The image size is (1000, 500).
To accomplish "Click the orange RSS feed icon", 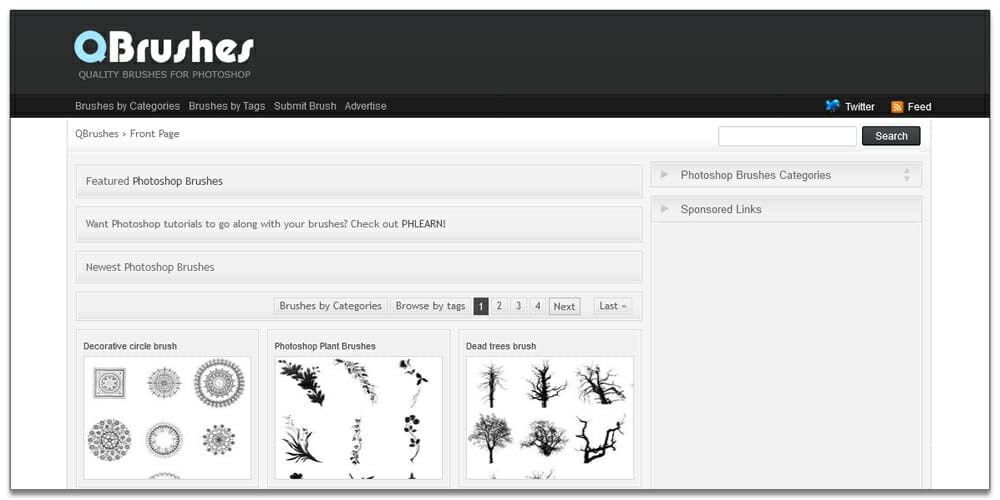I will click(897, 107).
